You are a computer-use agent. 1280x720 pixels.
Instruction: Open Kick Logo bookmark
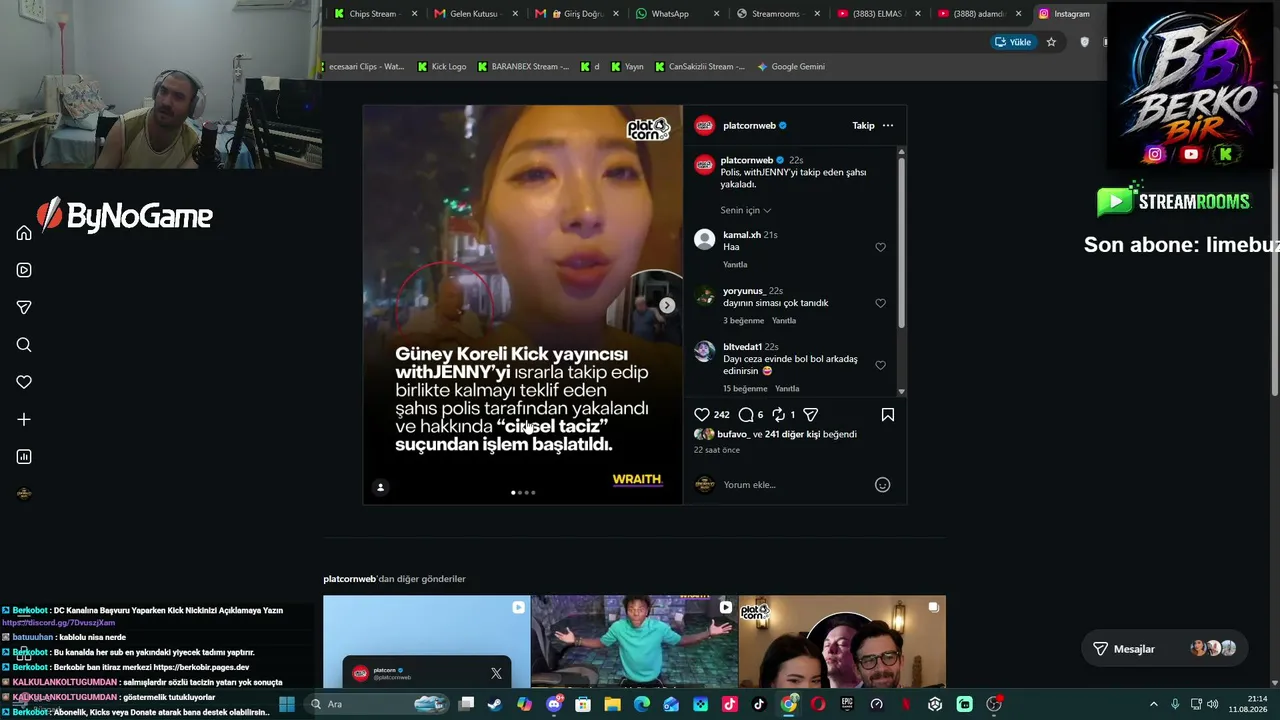(x=441, y=67)
